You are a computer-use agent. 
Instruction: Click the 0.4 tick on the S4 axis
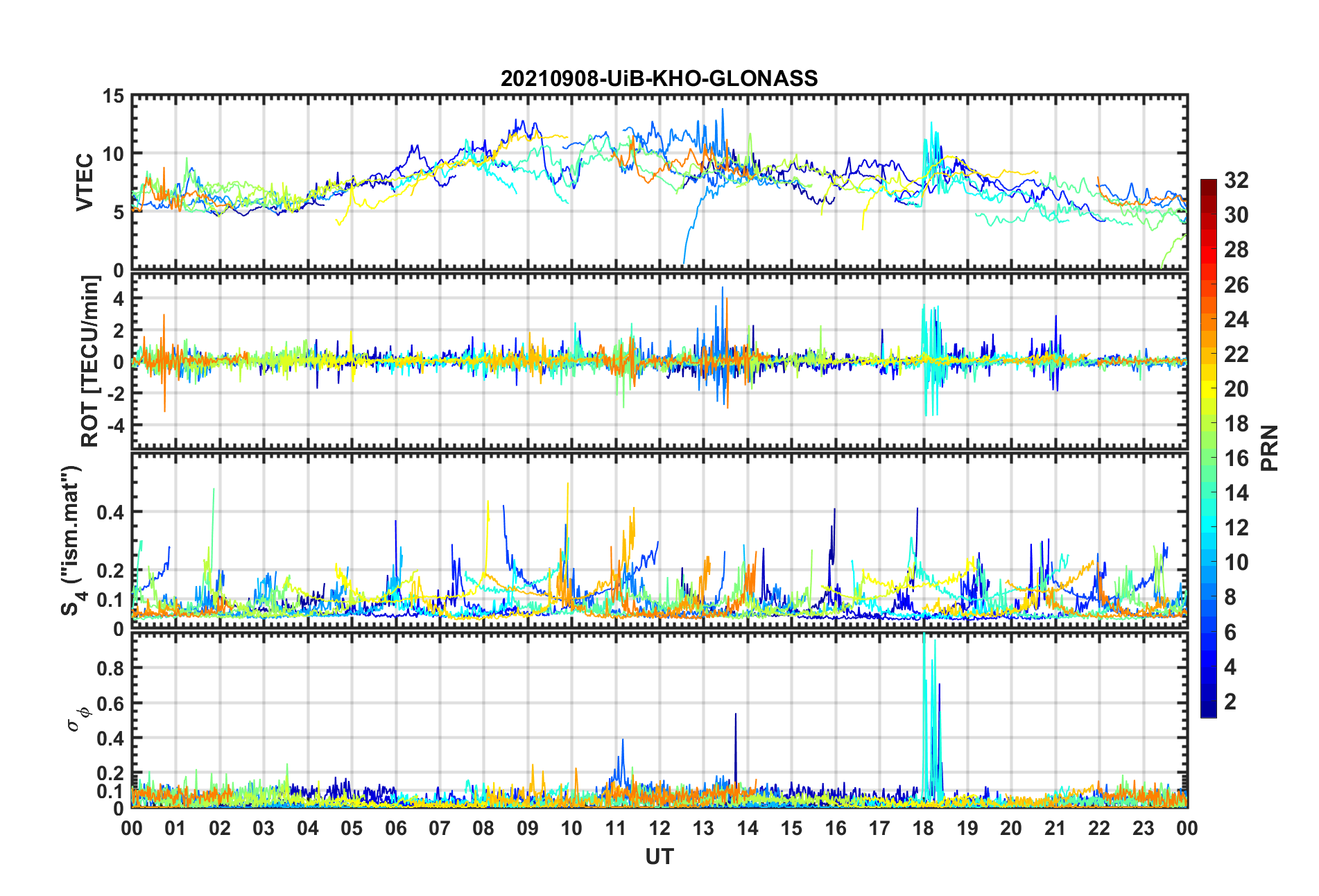(110, 512)
